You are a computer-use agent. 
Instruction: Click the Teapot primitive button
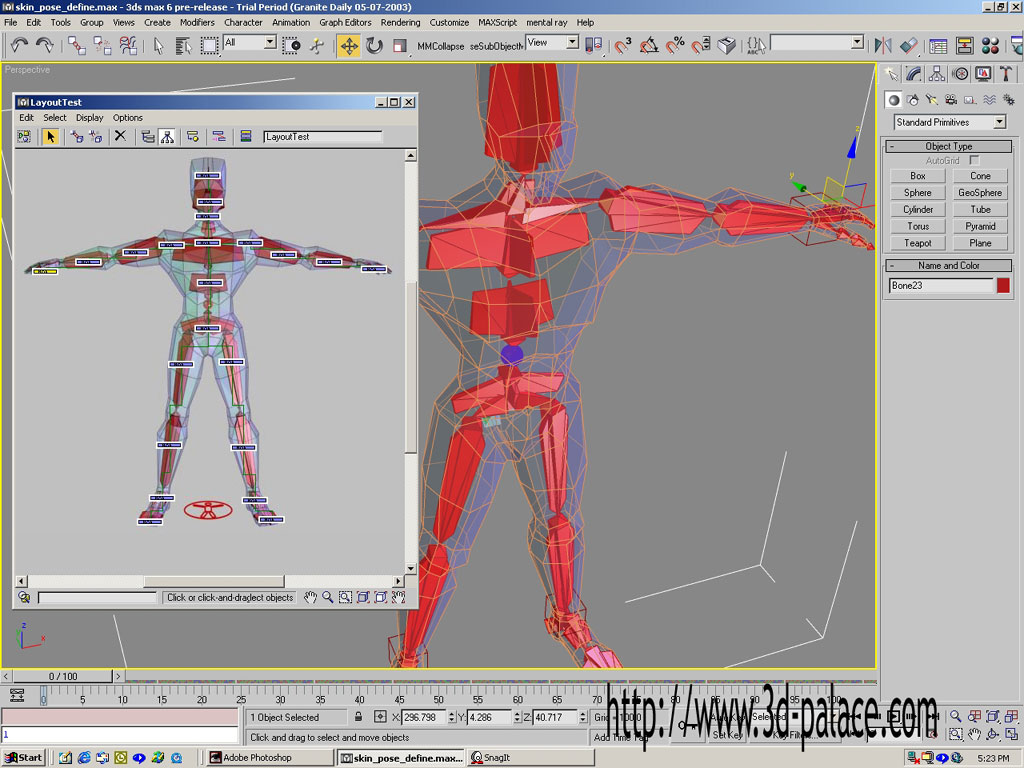click(x=918, y=243)
